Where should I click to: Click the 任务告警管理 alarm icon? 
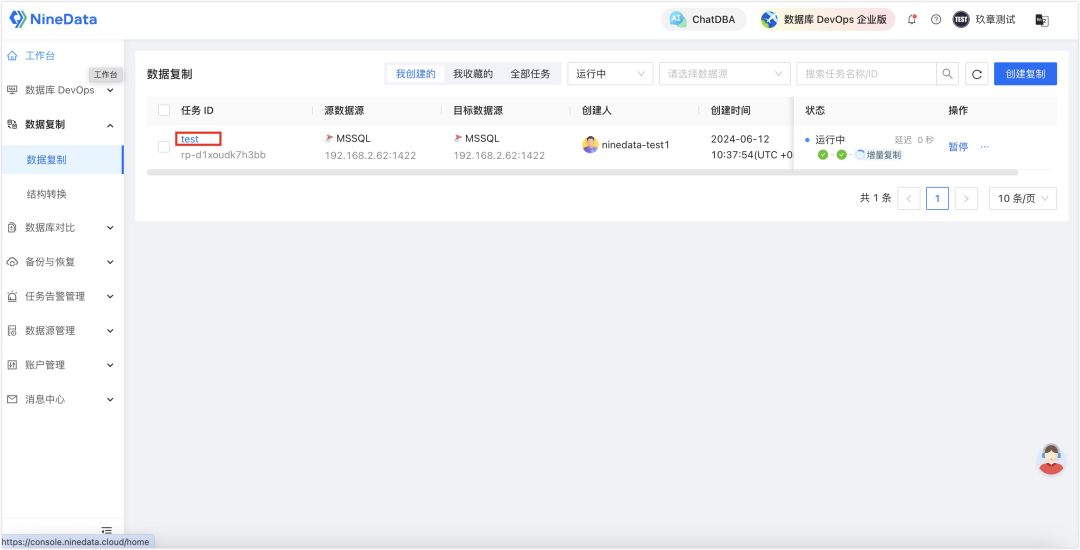tap(12, 297)
